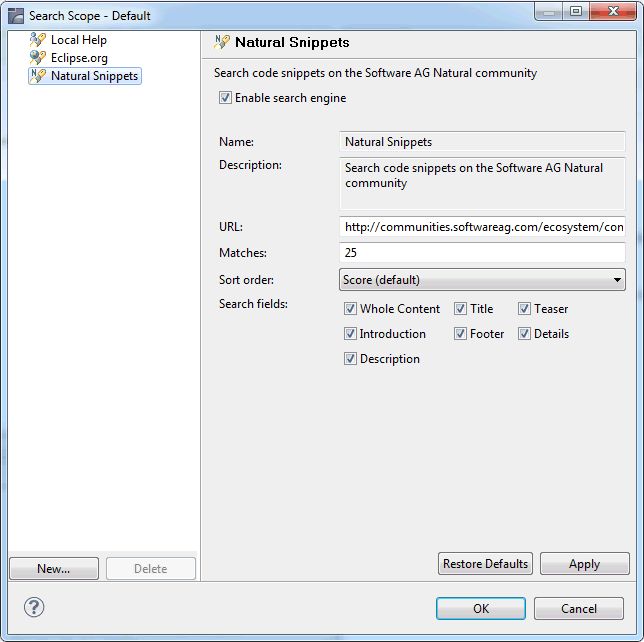Click New... to add a search engine

point(54,569)
